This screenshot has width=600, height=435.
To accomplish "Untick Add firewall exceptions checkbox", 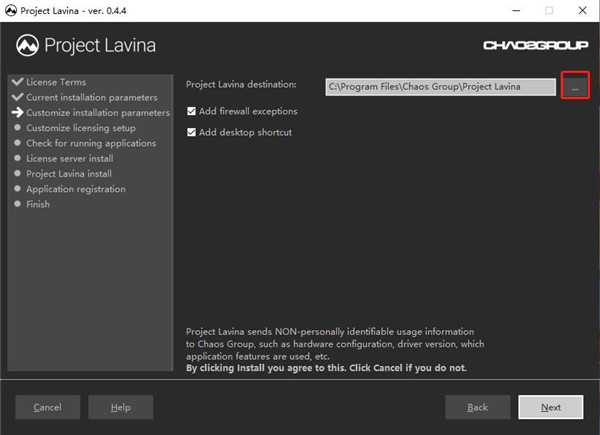I will (x=191, y=111).
